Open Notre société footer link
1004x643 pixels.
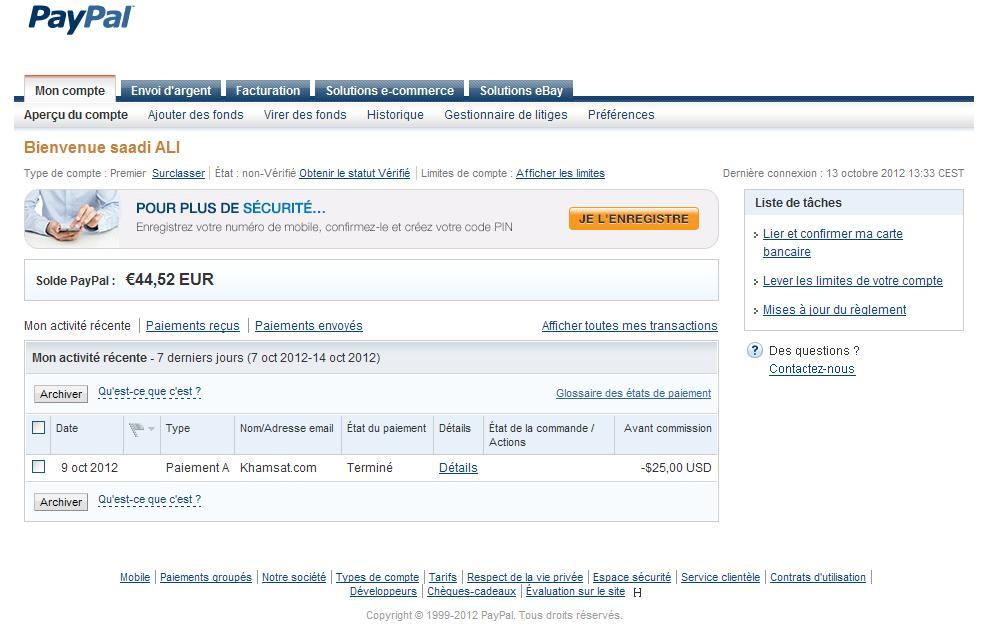tap(294, 577)
